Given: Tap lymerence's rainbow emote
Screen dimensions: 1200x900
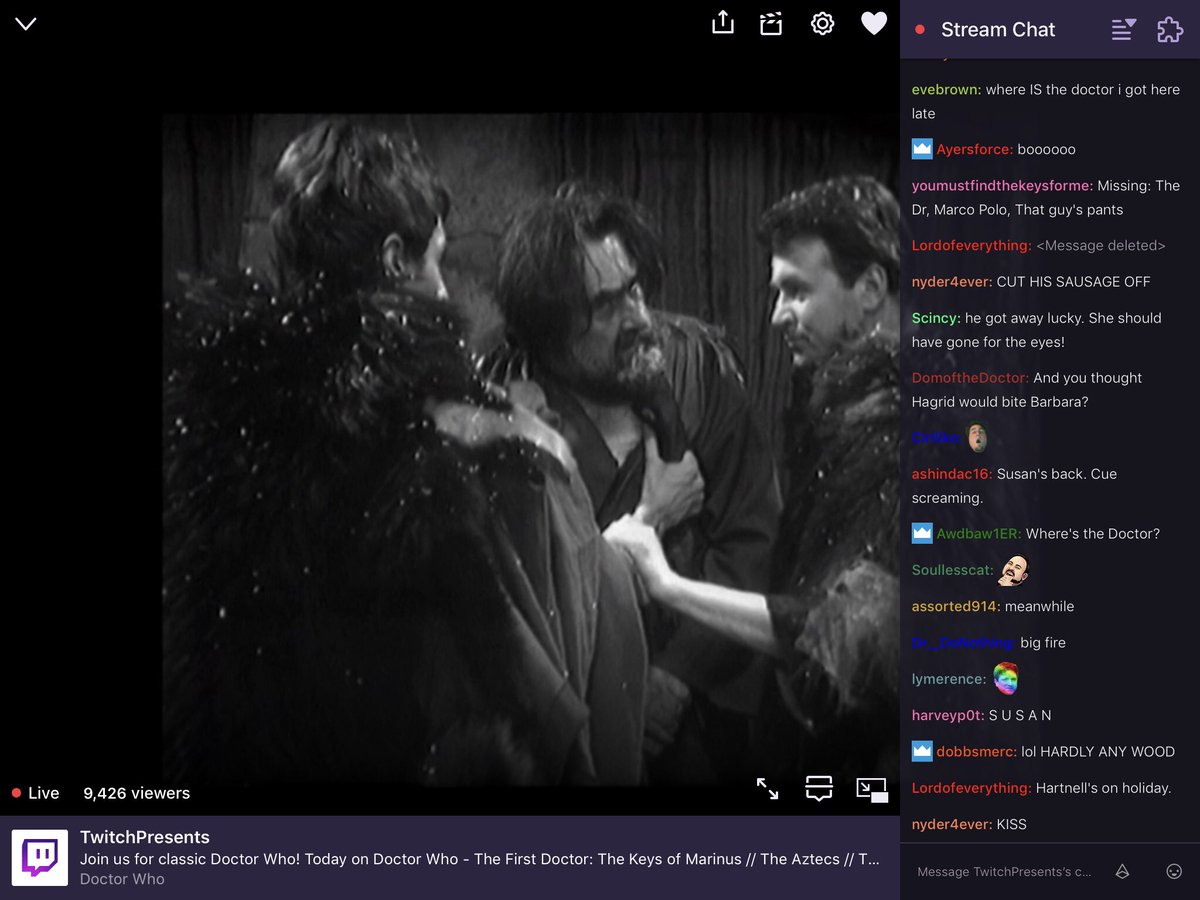Looking at the screenshot, I should tap(1005, 679).
